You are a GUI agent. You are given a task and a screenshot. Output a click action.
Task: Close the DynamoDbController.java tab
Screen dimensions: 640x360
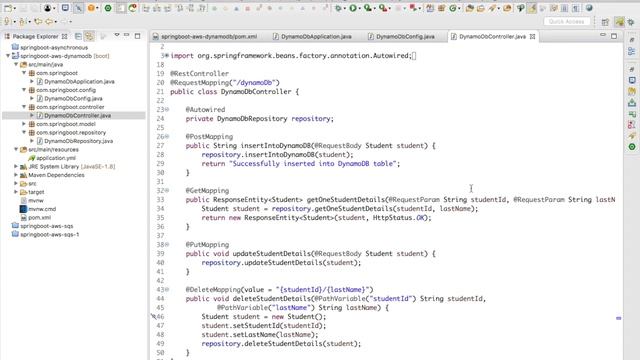[x=532, y=36]
